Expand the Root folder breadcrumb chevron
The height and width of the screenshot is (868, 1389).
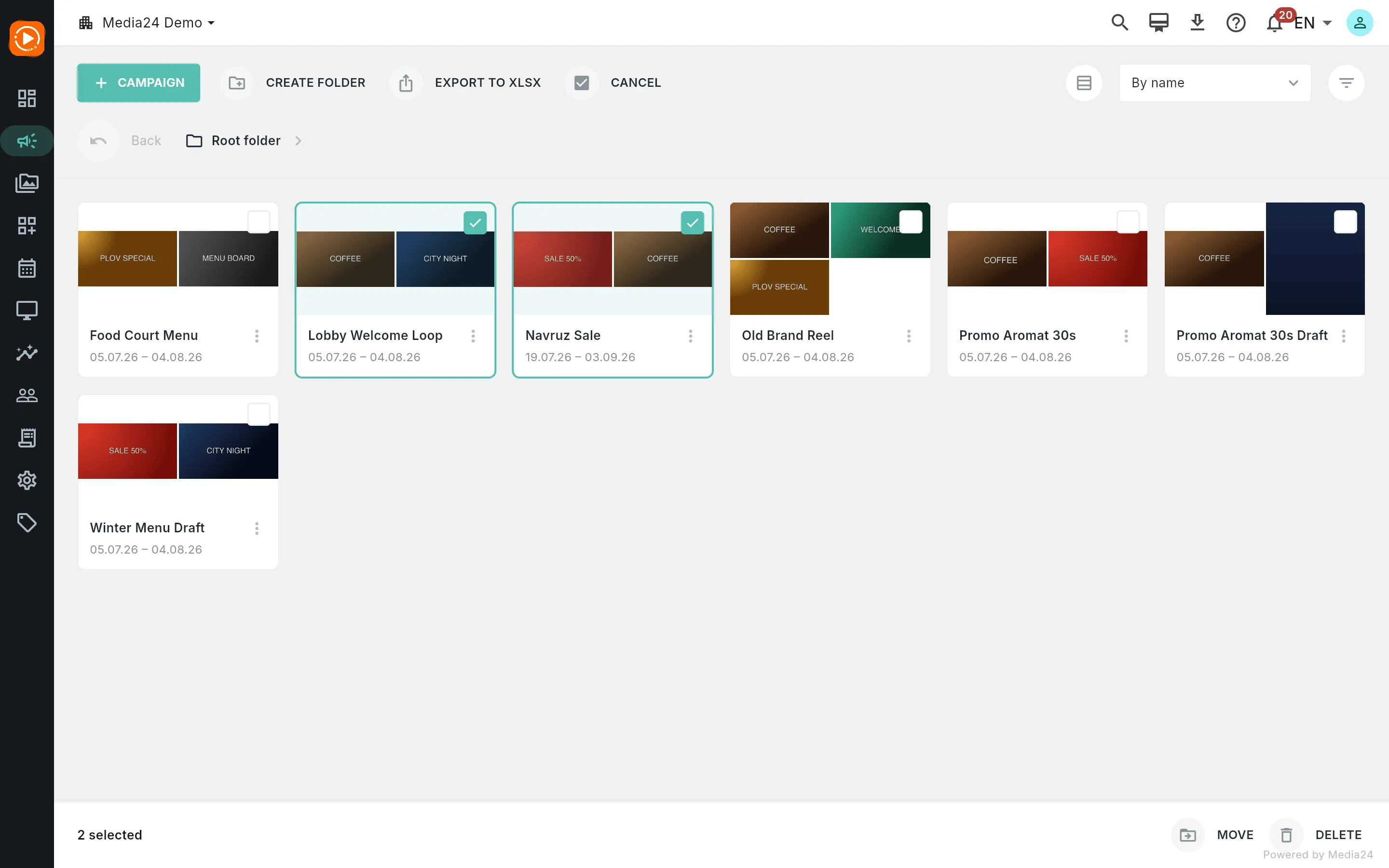298,141
